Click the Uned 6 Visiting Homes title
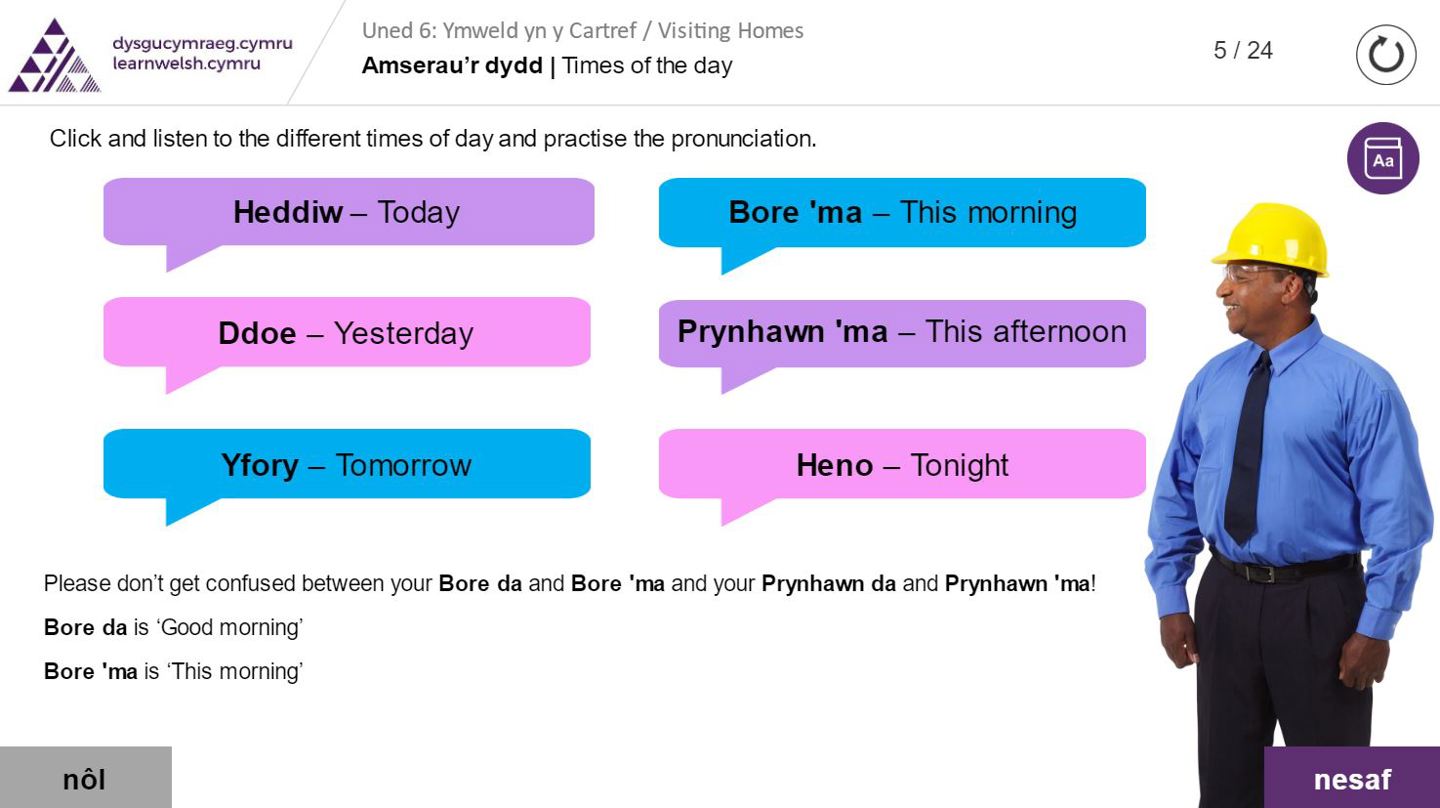The image size is (1440, 808). [582, 31]
